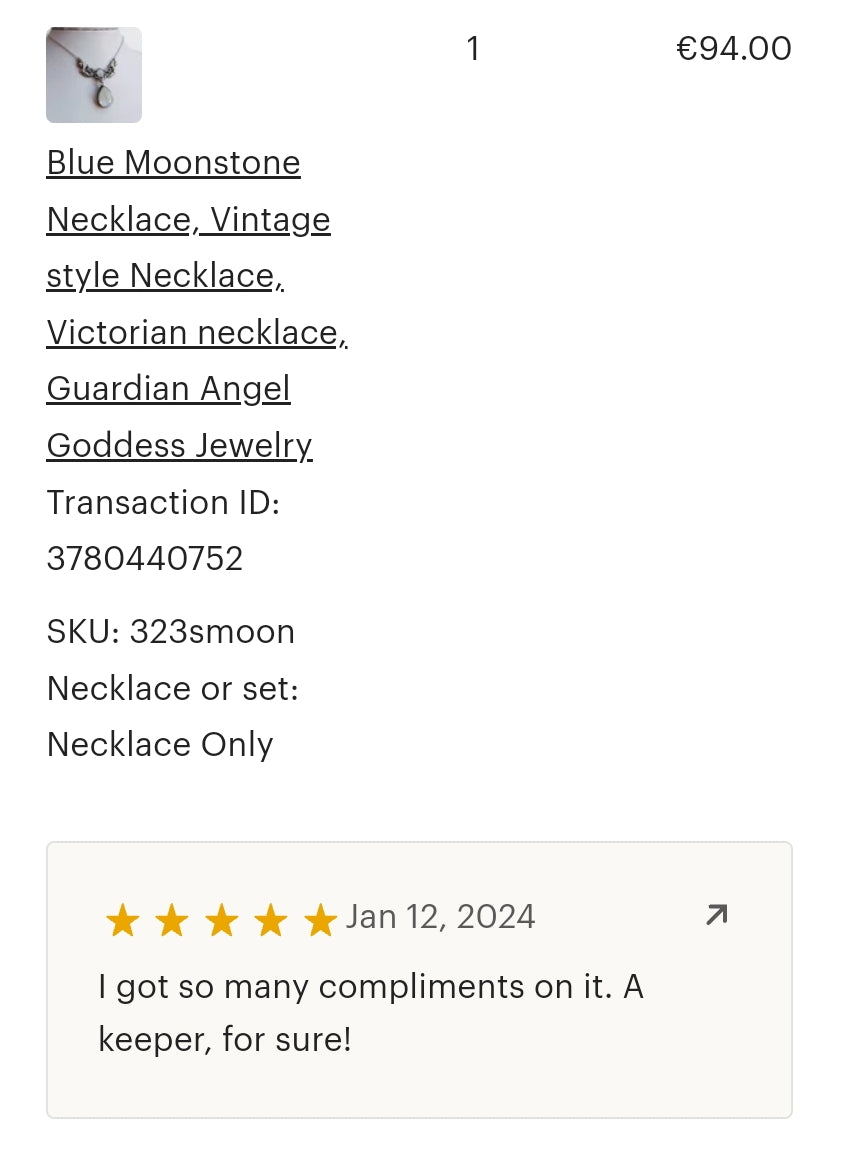Viewport: 842px width, 1168px height.
Task: Click the 'Transaction ID:' label
Action: coord(163,502)
